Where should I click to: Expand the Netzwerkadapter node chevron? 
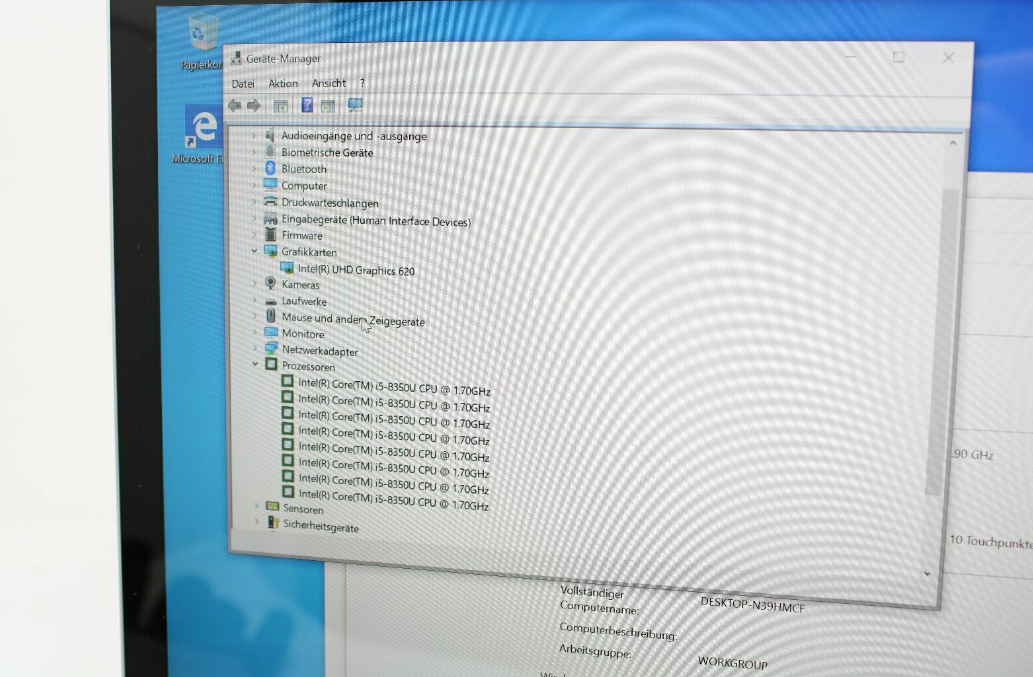(x=255, y=348)
